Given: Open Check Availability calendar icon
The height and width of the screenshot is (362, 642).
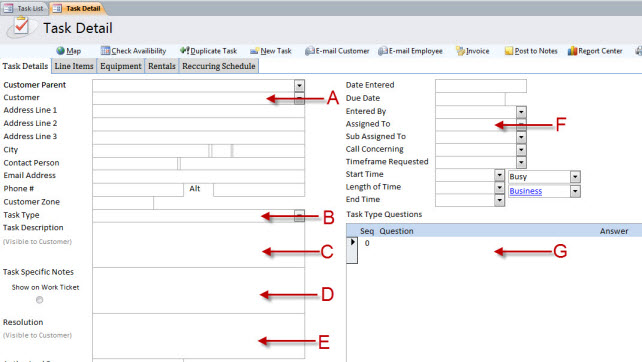Looking at the screenshot, I should (x=106, y=51).
